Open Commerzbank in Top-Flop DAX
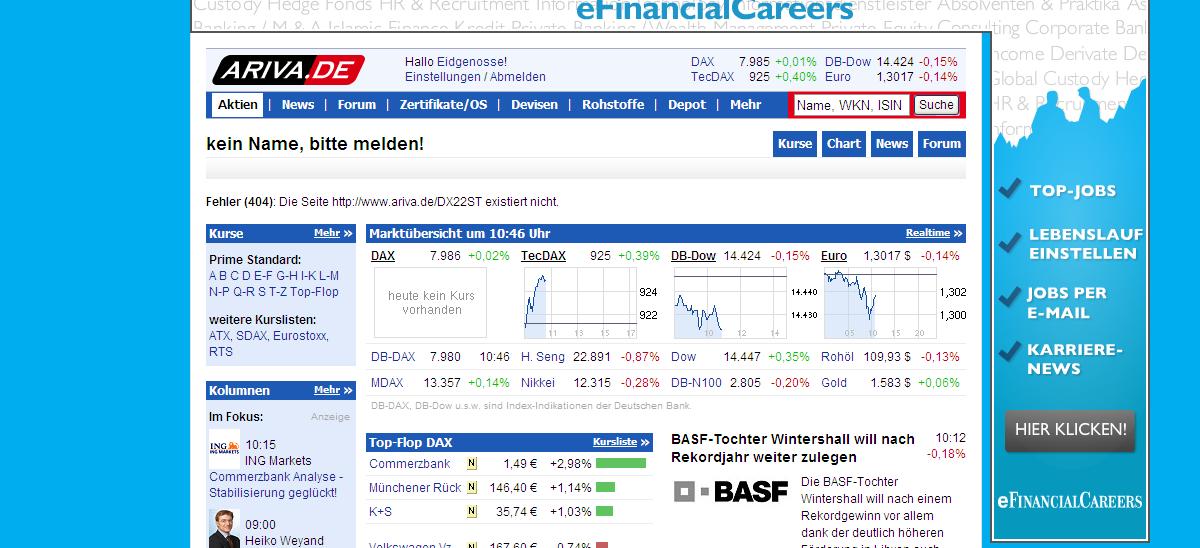The width and height of the screenshot is (1200, 548). tap(410, 464)
